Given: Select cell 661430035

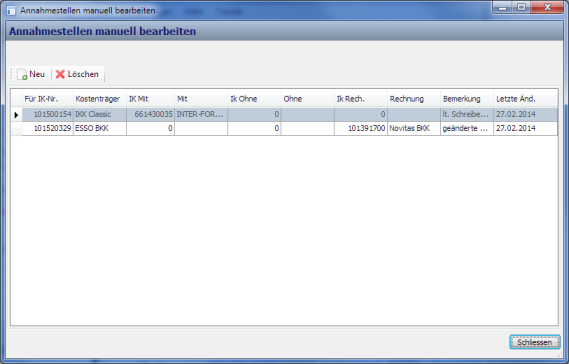Looking at the screenshot, I should [150, 114].
